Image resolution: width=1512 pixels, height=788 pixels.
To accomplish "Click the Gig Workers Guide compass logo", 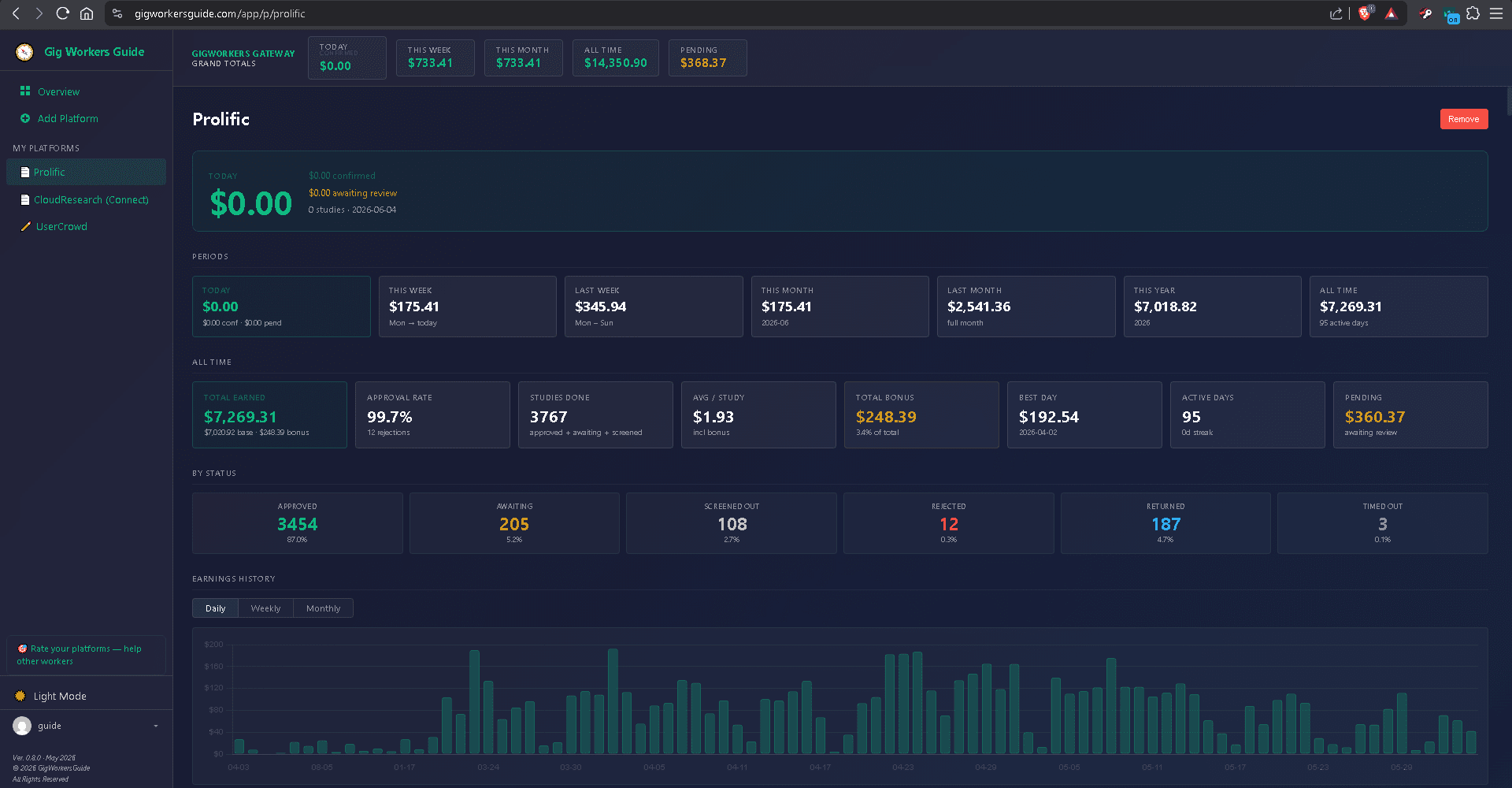I will [x=24, y=52].
